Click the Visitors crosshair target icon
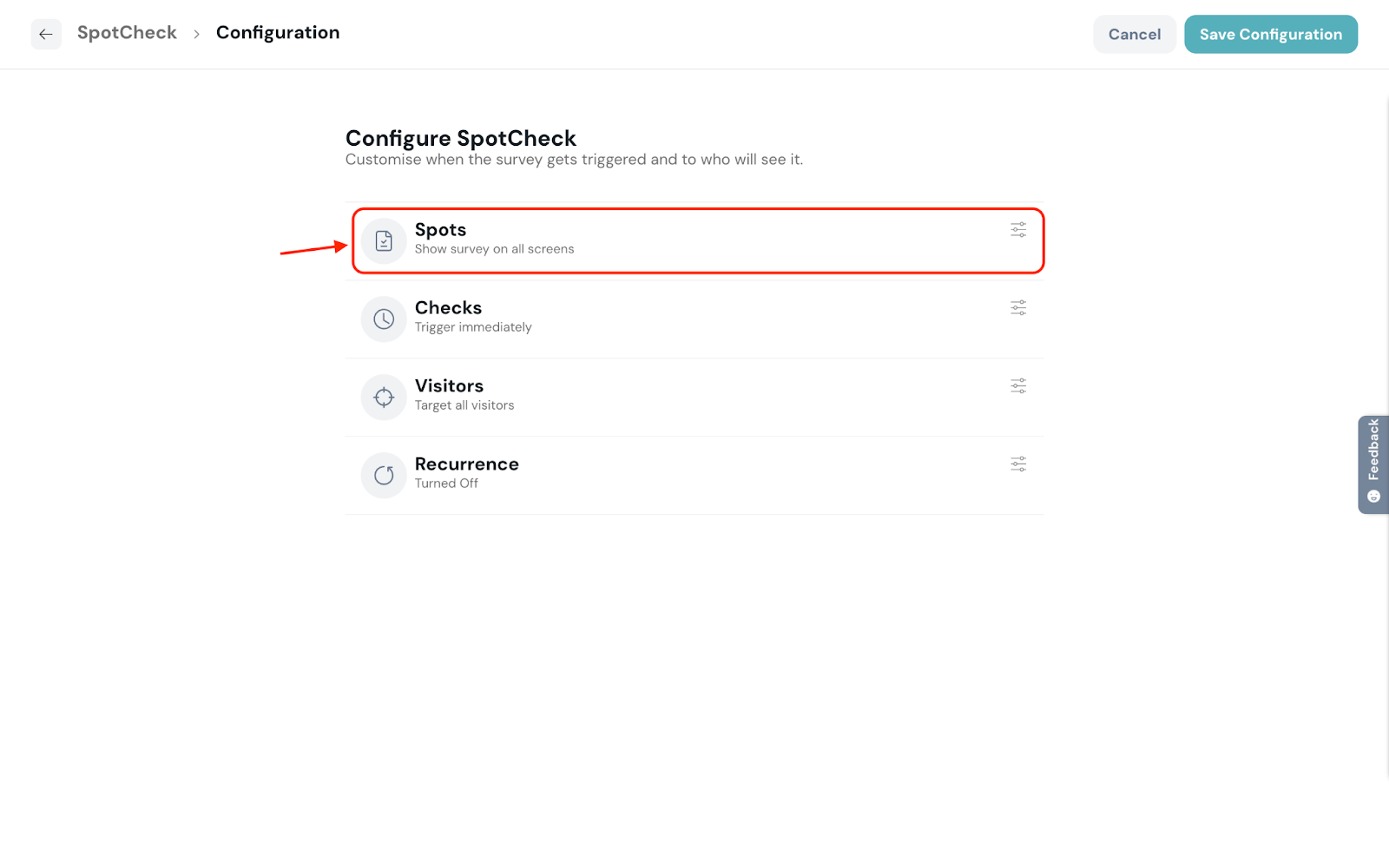The height and width of the screenshot is (868, 1389). point(384,398)
